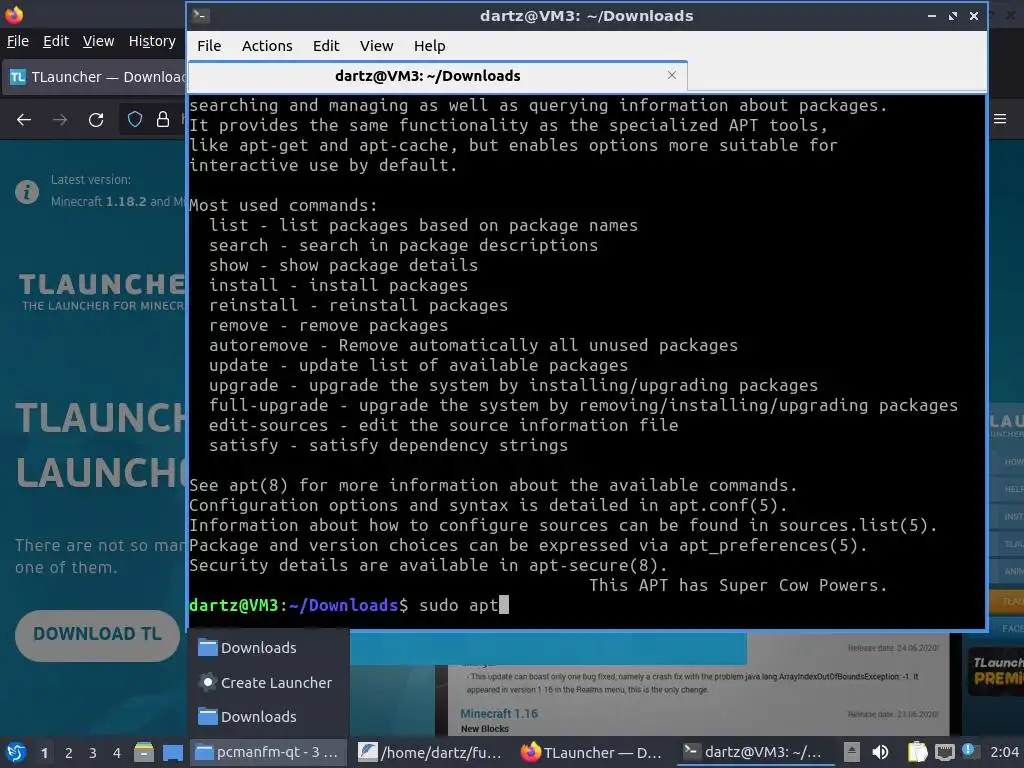This screenshot has height=768, width=1024.
Task: Click the 'autoremove' command line in terminal
Action: 473,345
